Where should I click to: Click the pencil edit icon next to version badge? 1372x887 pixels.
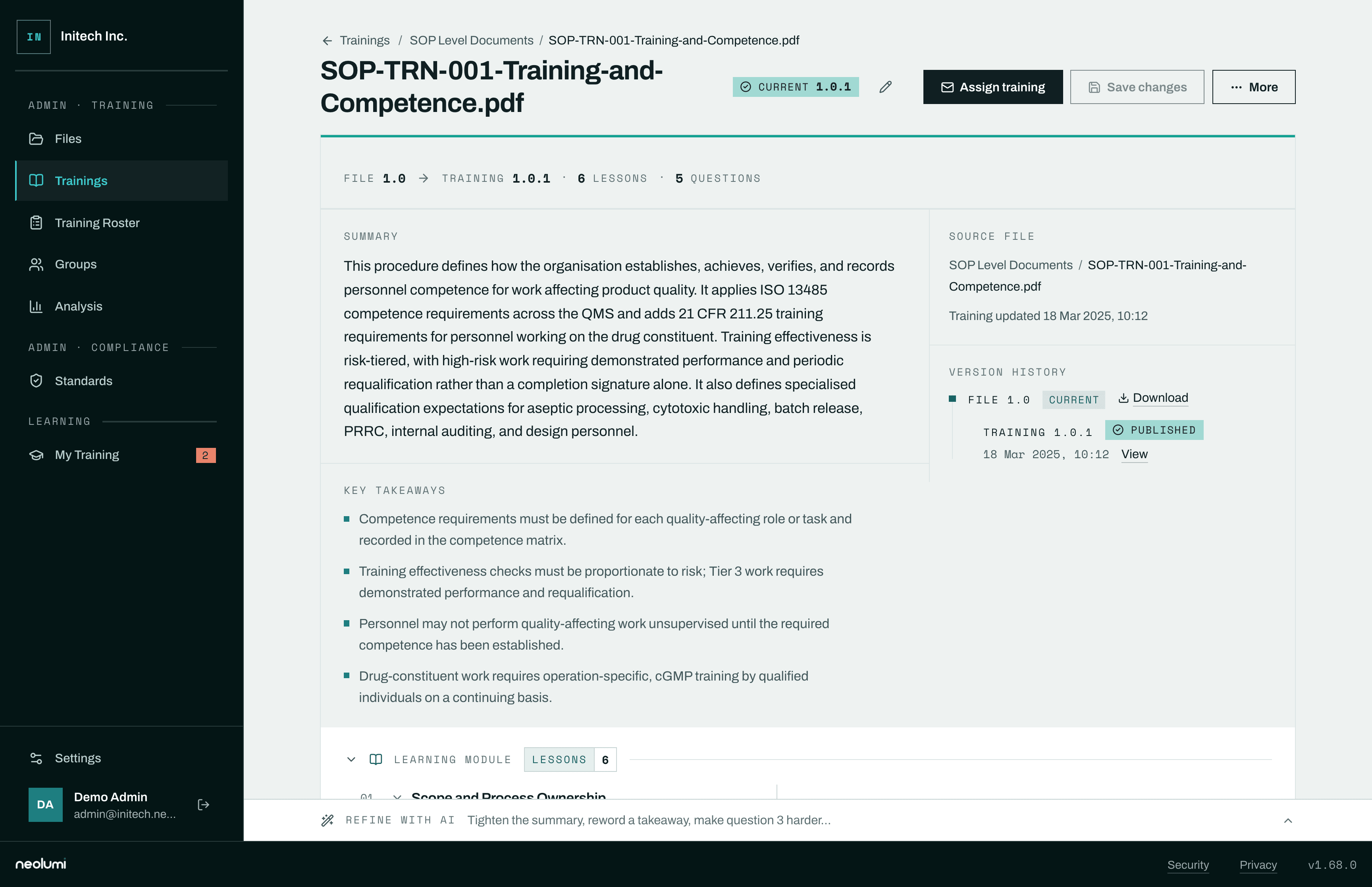[886, 87]
